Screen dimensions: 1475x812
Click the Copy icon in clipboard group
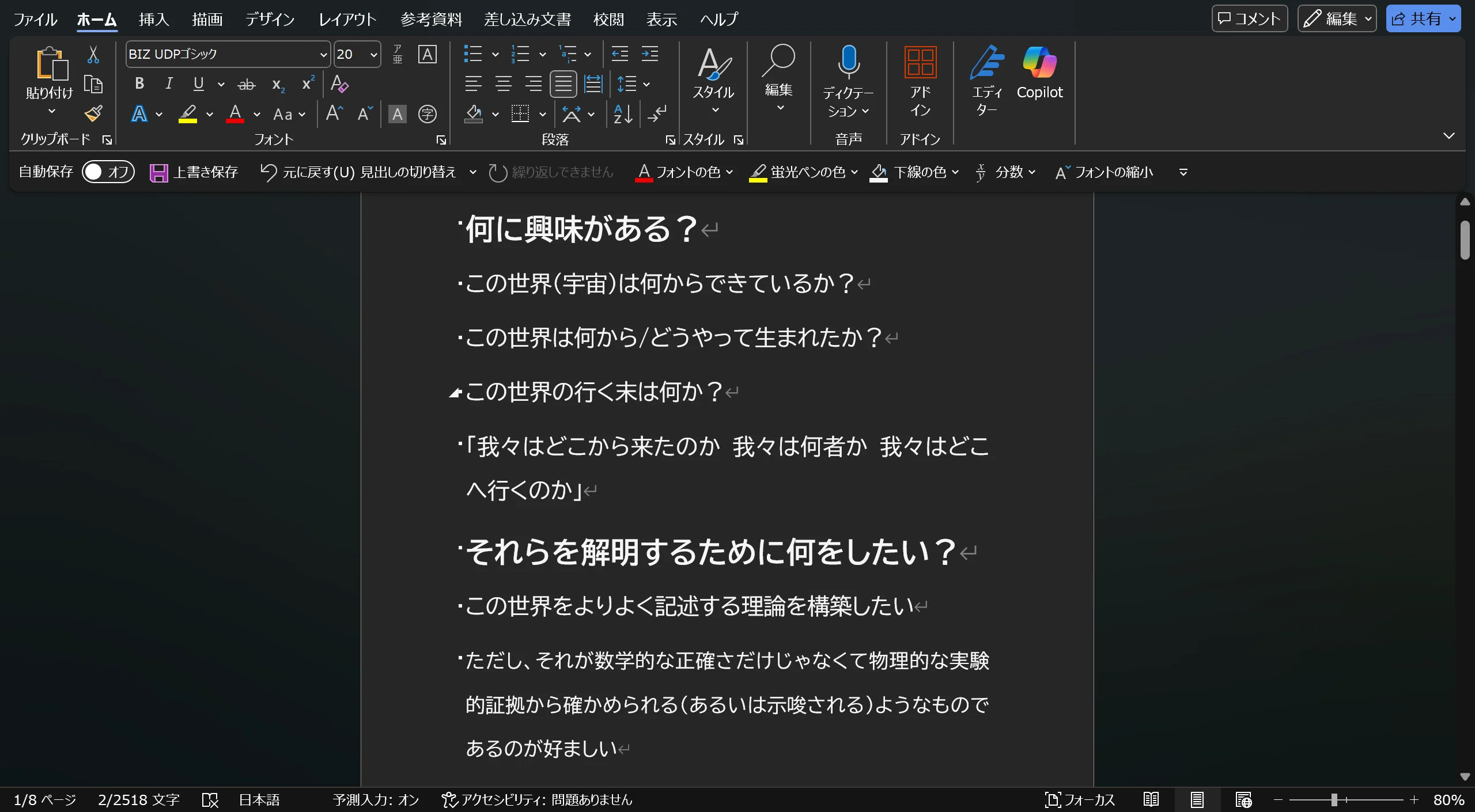[x=93, y=84]
